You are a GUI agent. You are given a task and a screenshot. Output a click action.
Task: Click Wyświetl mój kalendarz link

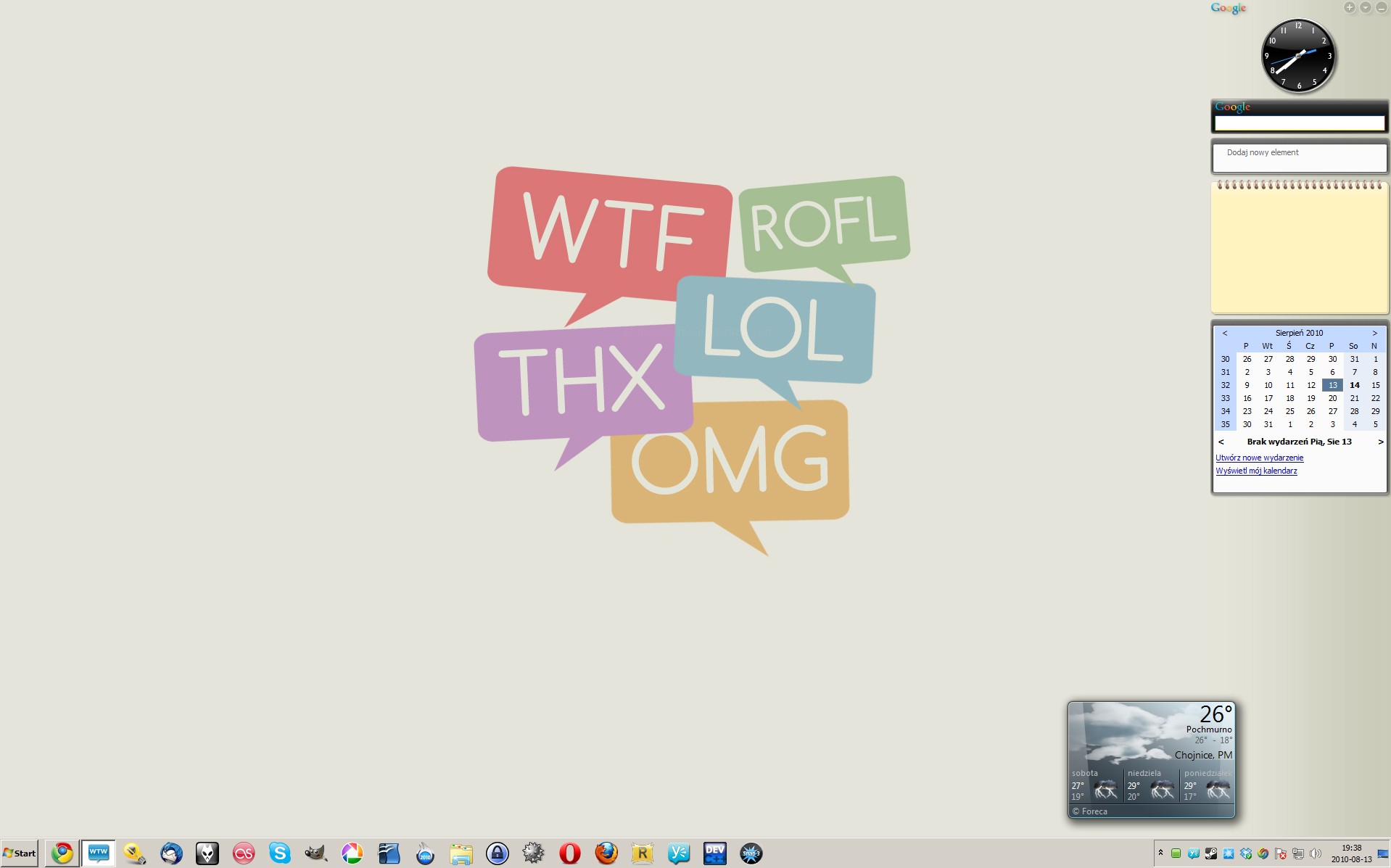(x=1256, y=471)
